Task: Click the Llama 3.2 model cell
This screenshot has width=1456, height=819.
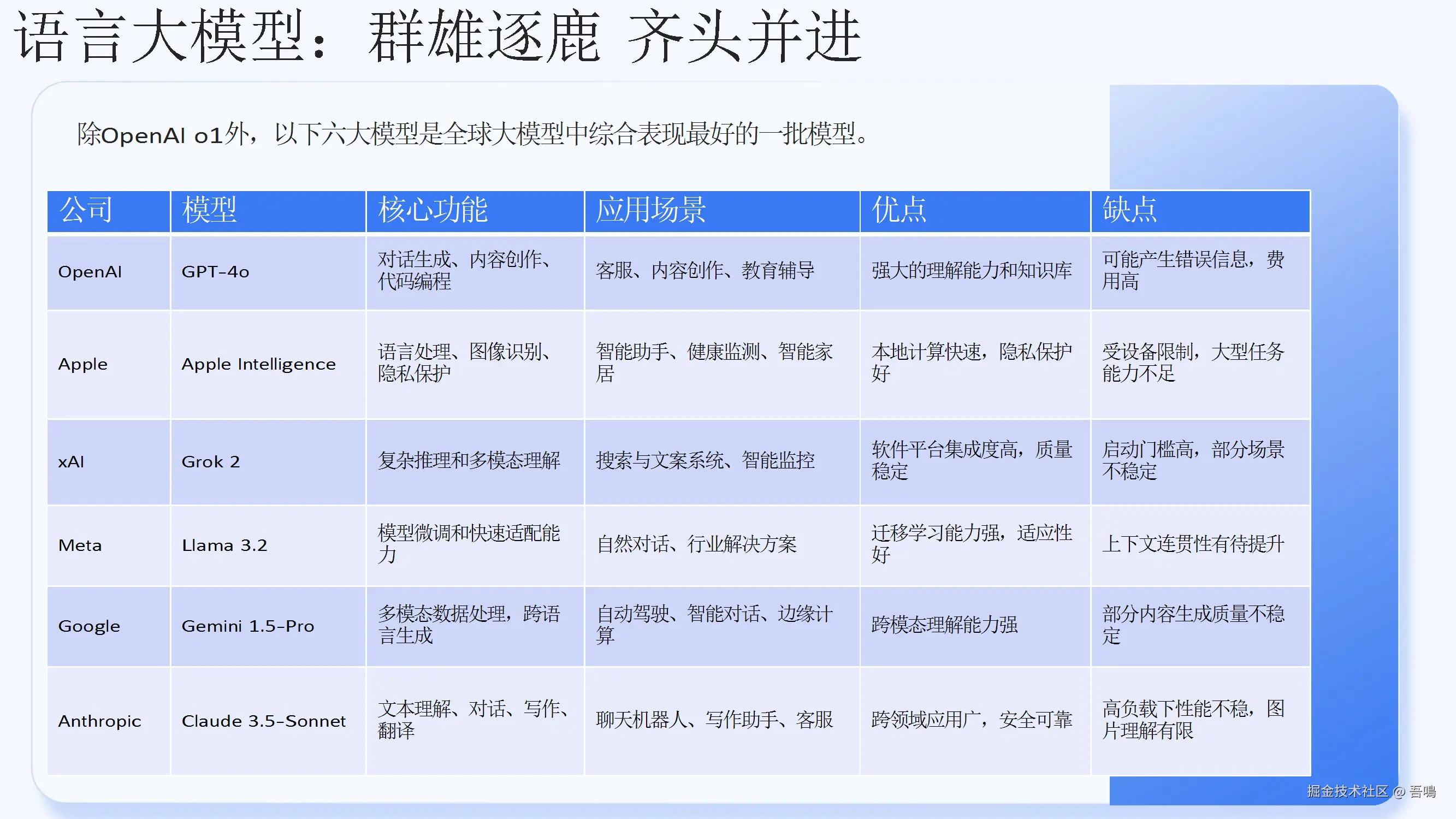Action: click(x=224, y=545)
